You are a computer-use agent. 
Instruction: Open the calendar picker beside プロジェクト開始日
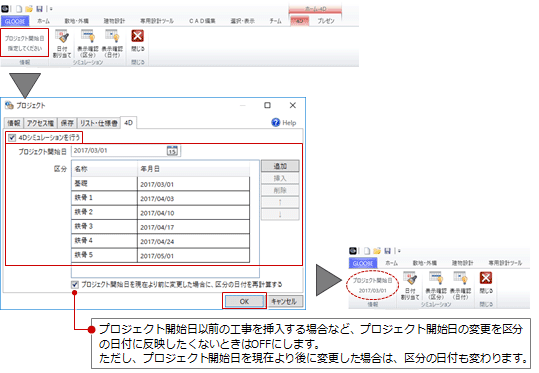pos(172,151)
